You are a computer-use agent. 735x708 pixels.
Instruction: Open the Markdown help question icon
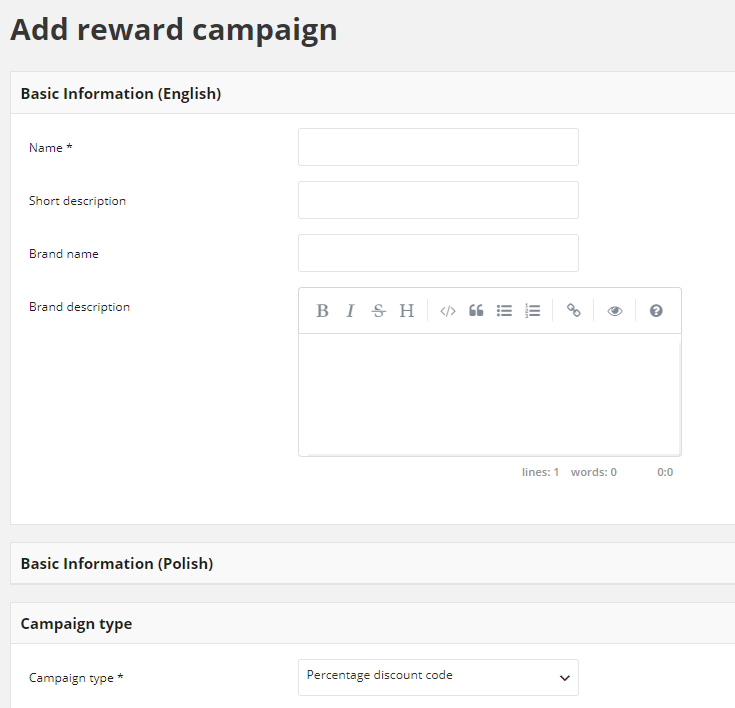click(x=656, y=311)
